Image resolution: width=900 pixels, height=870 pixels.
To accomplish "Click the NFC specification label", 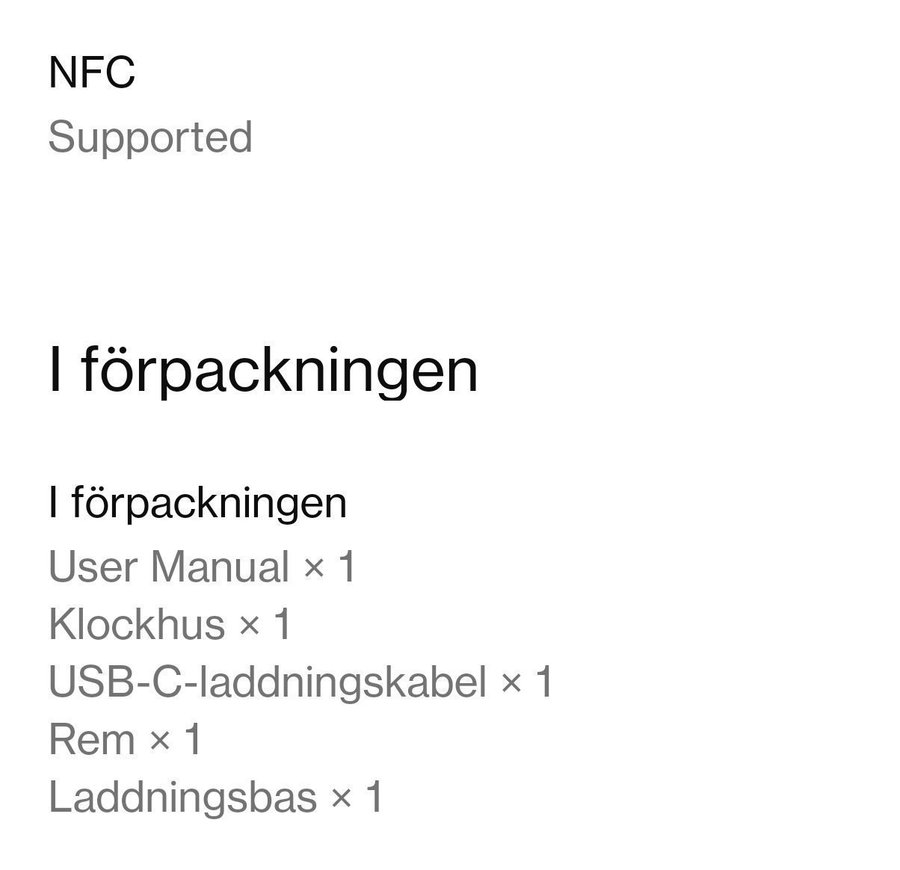I will coord(91,73).
